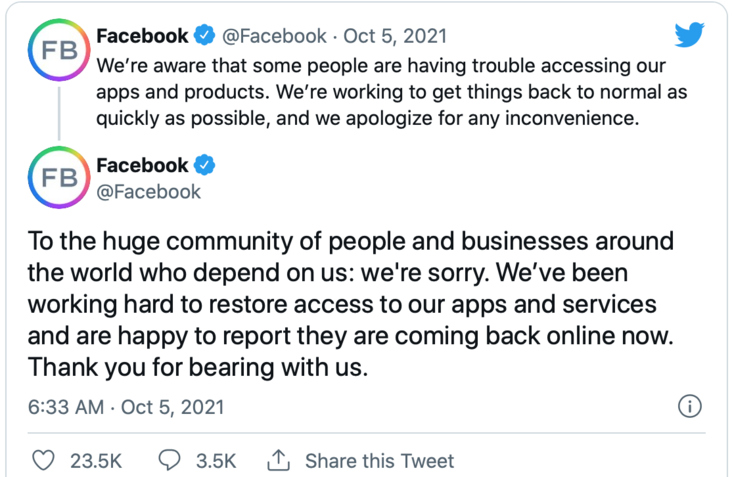This screenshot has height=477, width=732.
Task: Click the share arrow icon
Action: point(279,460)
